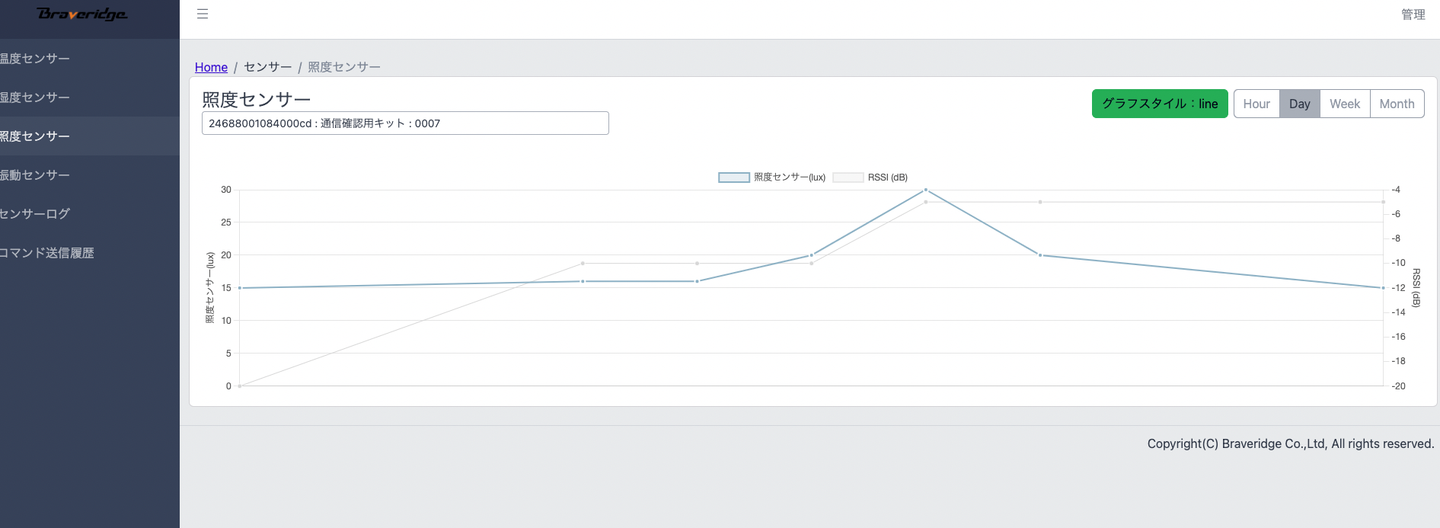Open the 管理 menu at top right
Viewport: 1440px width, 528px height.
[1413, 14]
